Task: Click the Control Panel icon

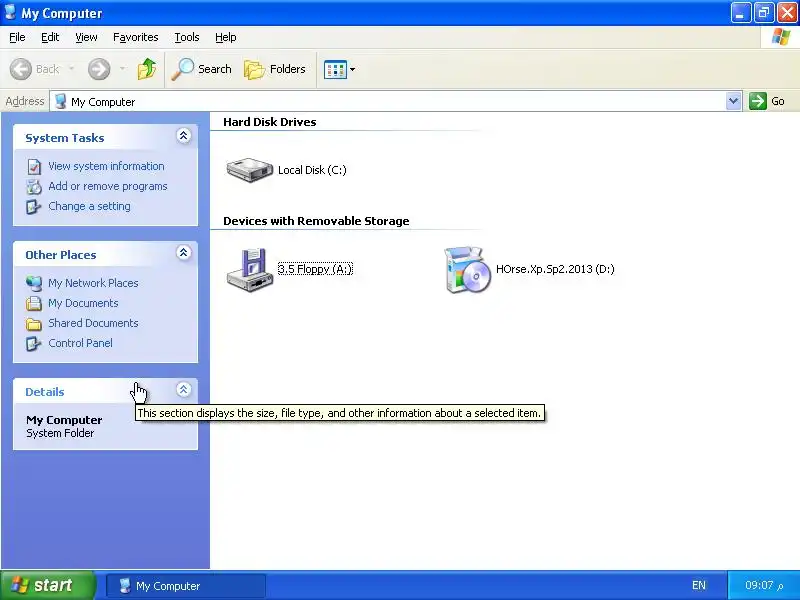Action: tap(34, 343)
